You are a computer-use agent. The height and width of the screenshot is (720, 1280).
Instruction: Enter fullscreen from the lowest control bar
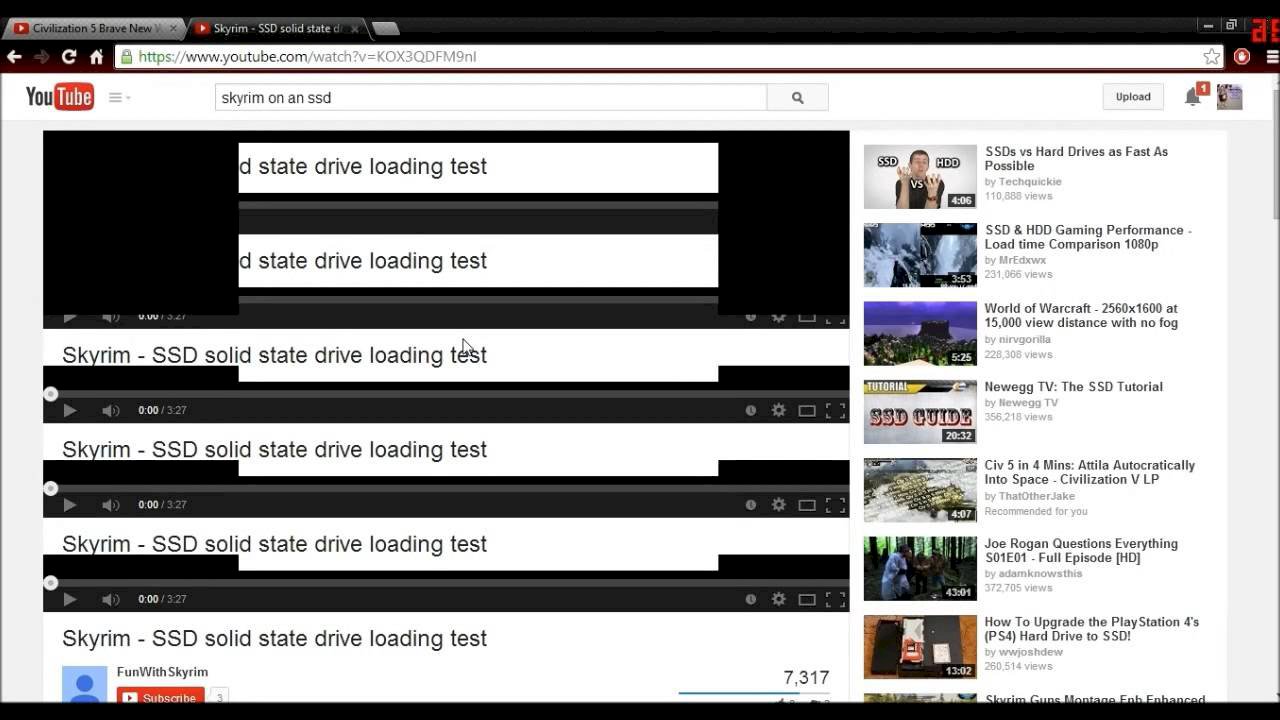836,599
